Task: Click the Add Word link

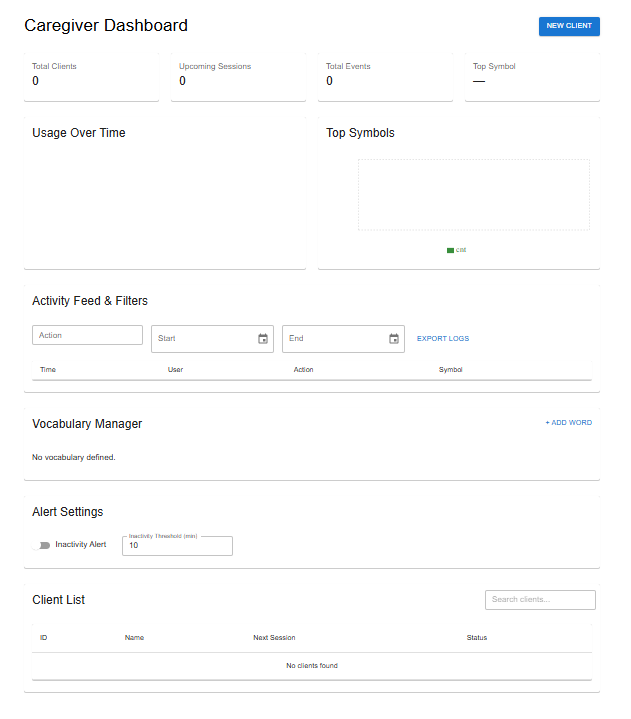Action: click(x=568, y=423)
